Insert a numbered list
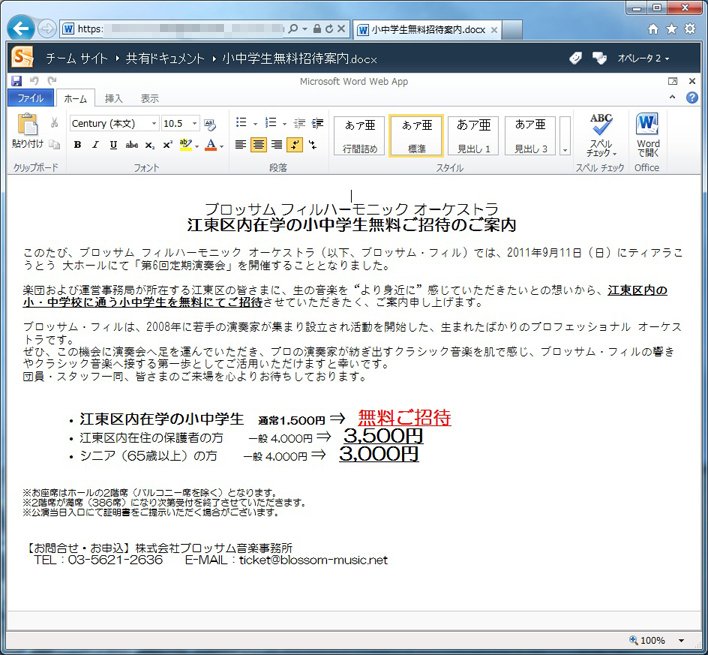Screen dimensions: 708x655 pyautogui.click(x=271, y=123)
